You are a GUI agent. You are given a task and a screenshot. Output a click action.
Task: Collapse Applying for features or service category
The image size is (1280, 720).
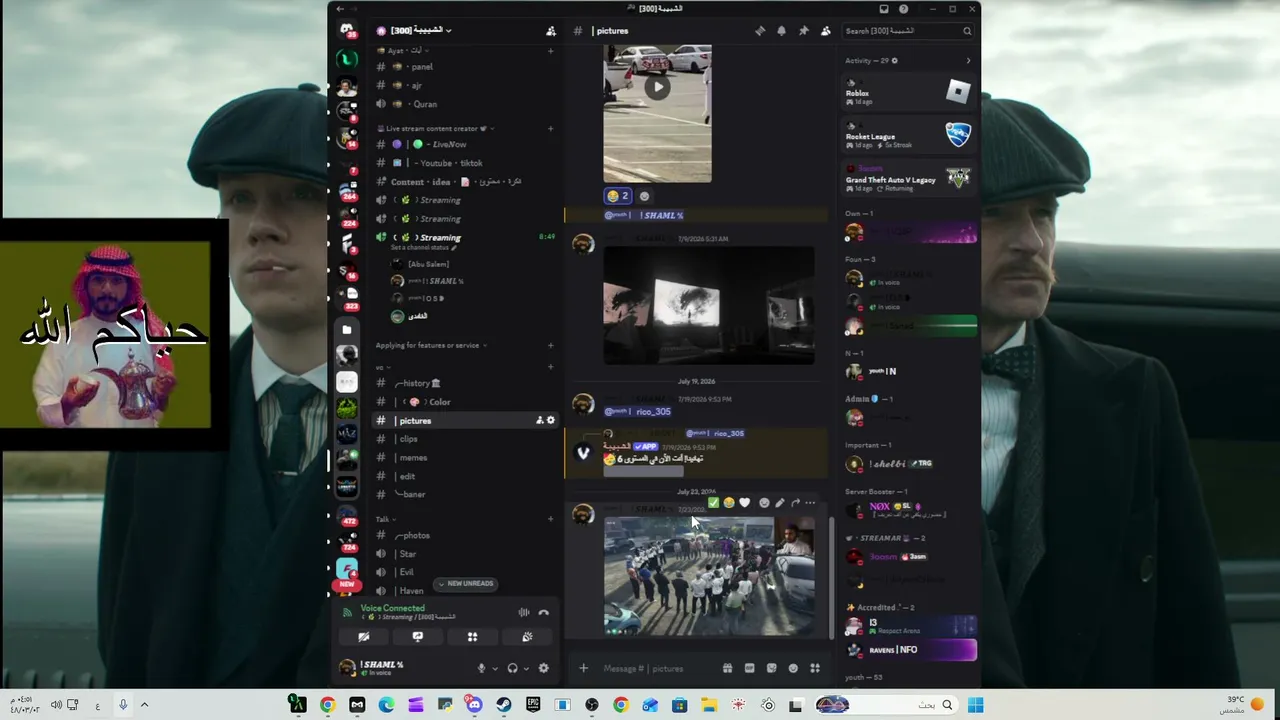coord(431,345)
